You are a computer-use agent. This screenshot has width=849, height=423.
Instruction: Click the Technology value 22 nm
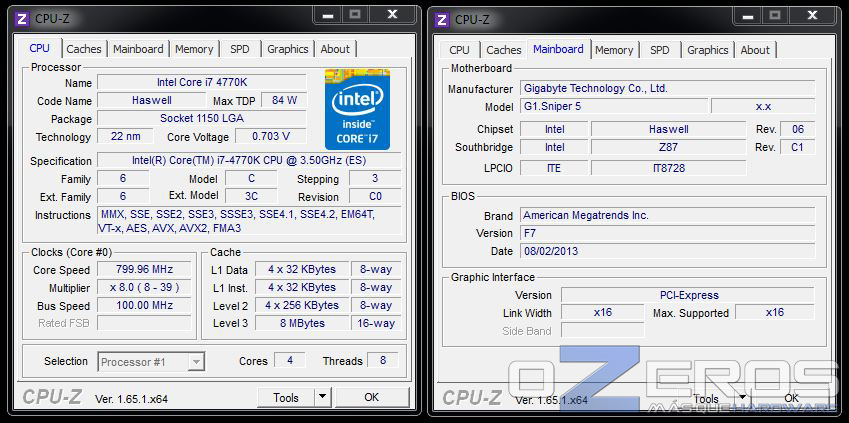point(125,136)
